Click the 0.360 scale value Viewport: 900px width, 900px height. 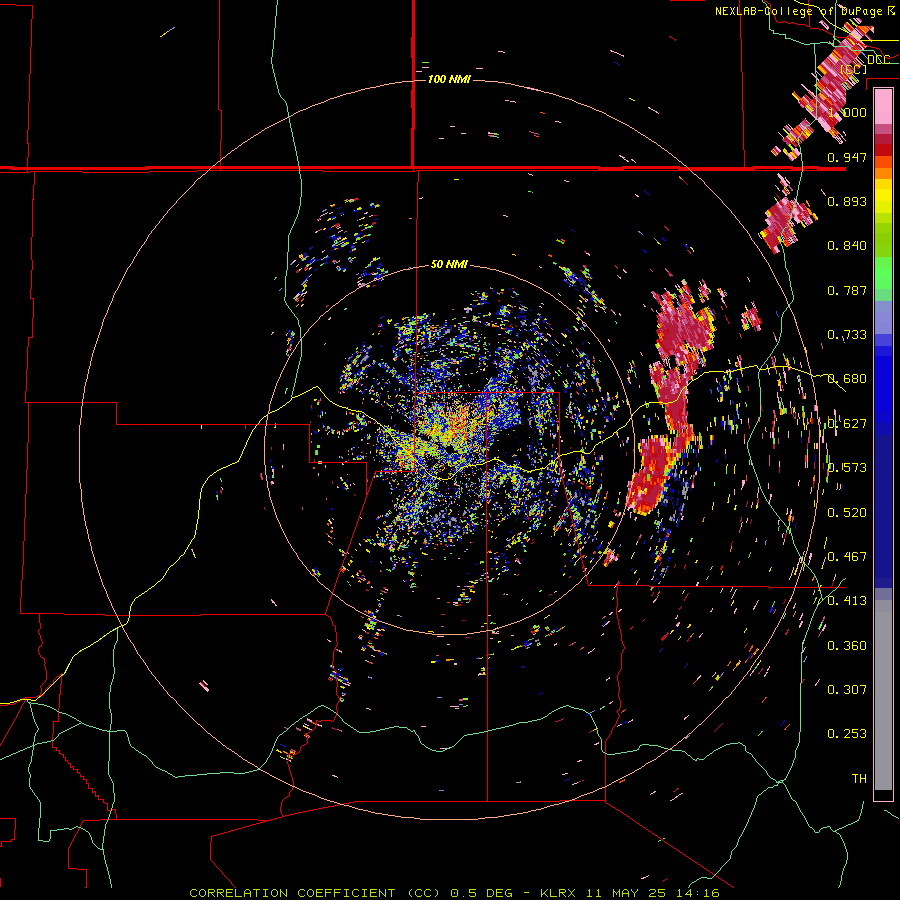coord(847,645)
